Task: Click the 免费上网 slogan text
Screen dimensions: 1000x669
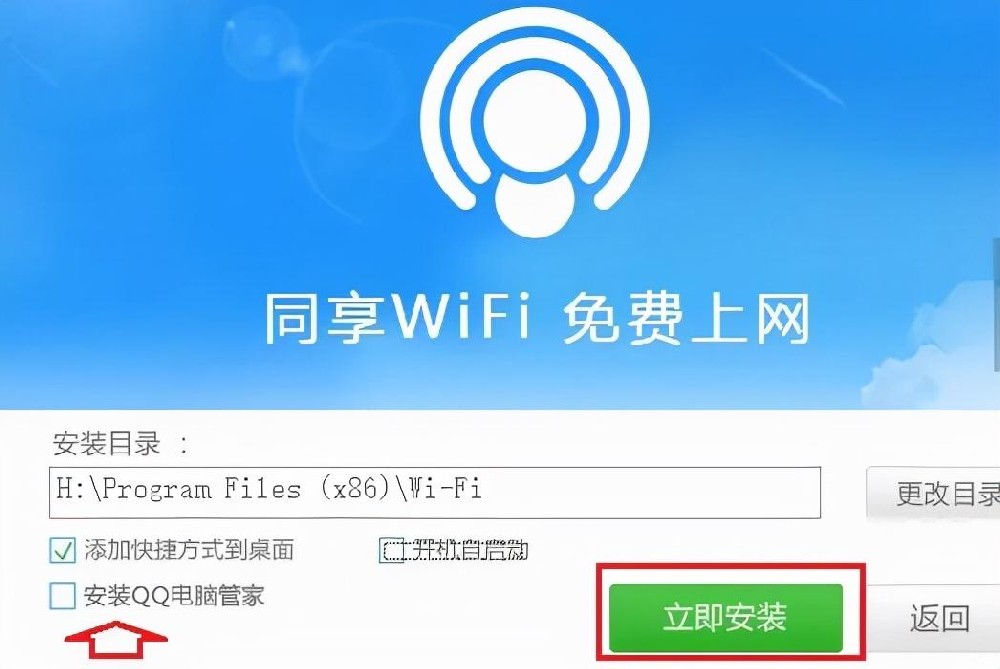Action: pyautogui.click(x=686, y=318)
